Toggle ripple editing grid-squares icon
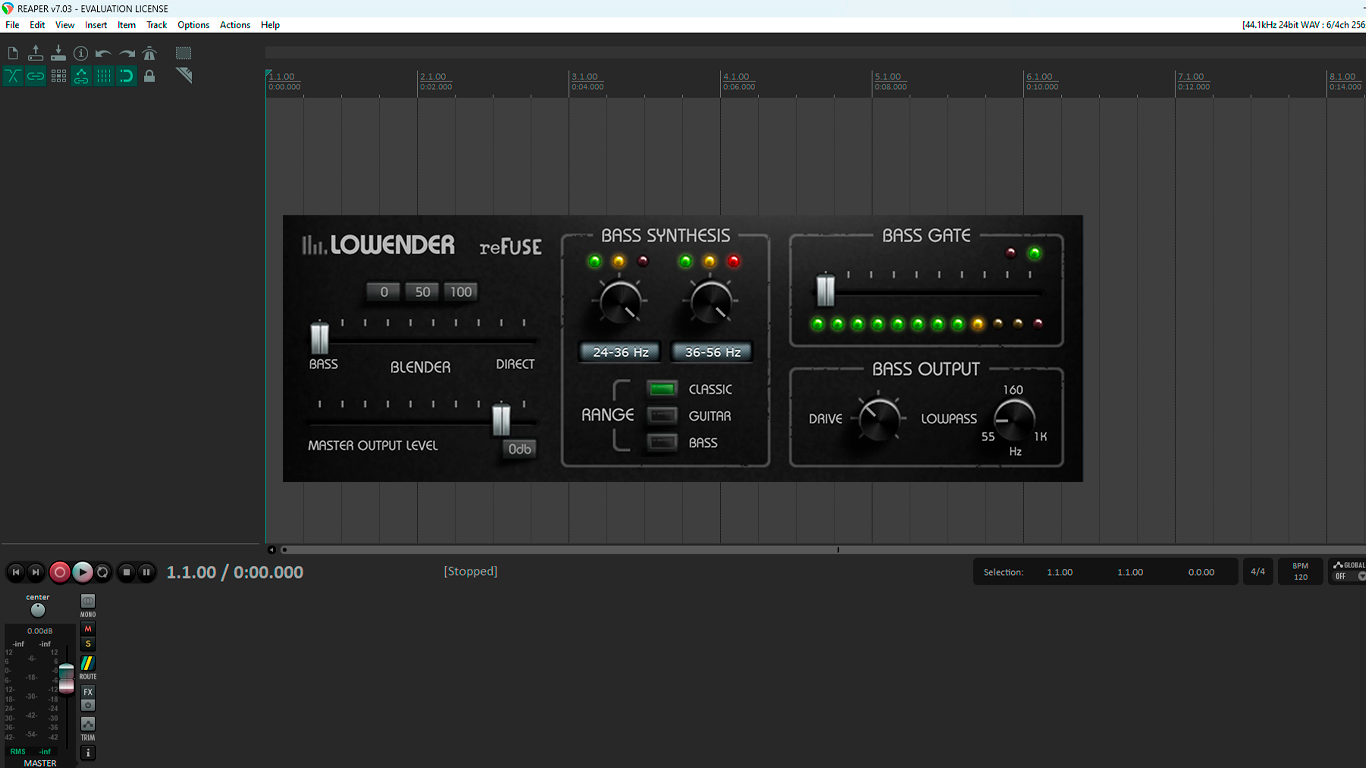 (58, 76)
